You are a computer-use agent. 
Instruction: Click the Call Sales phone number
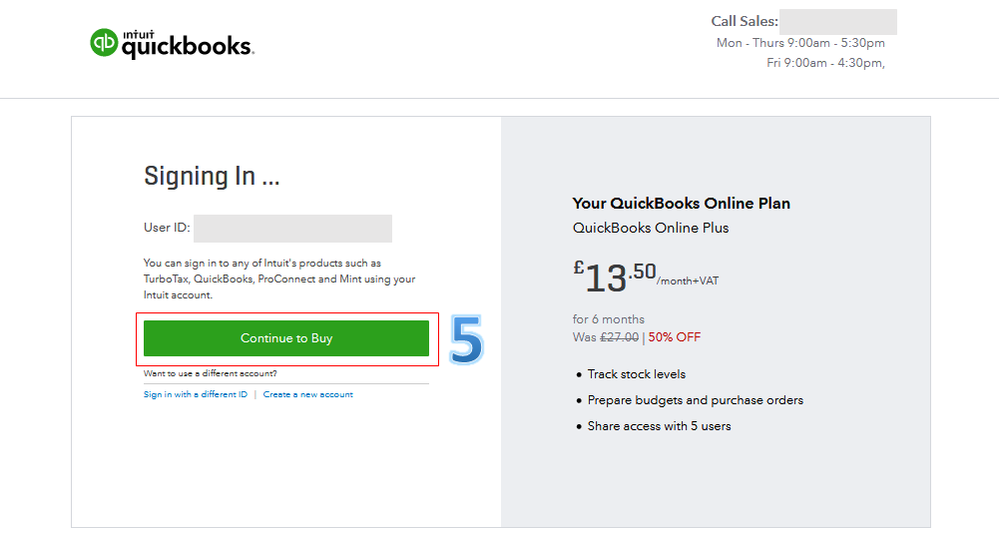pos(837,22)
